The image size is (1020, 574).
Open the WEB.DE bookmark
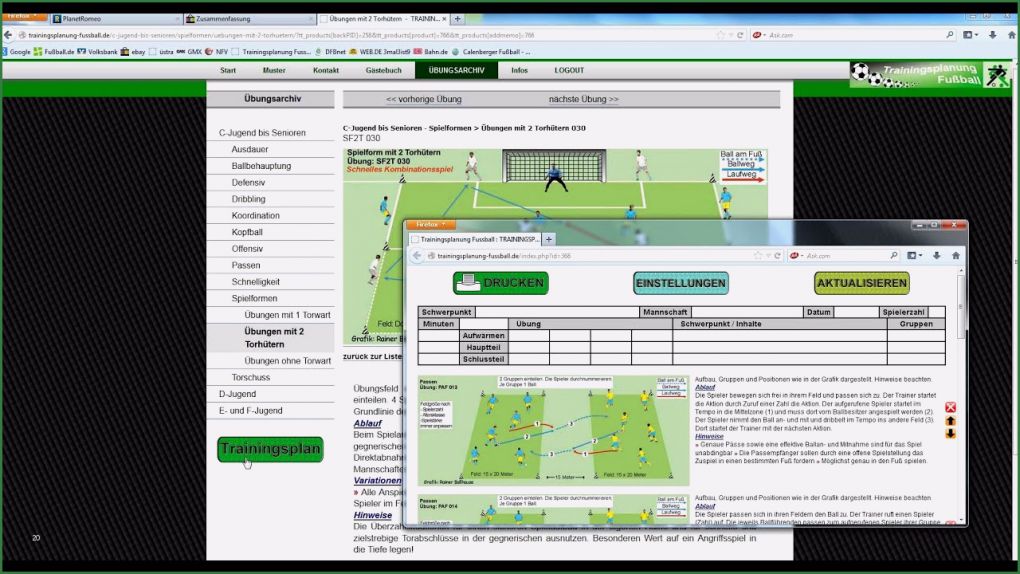click(x=380, y=51)
